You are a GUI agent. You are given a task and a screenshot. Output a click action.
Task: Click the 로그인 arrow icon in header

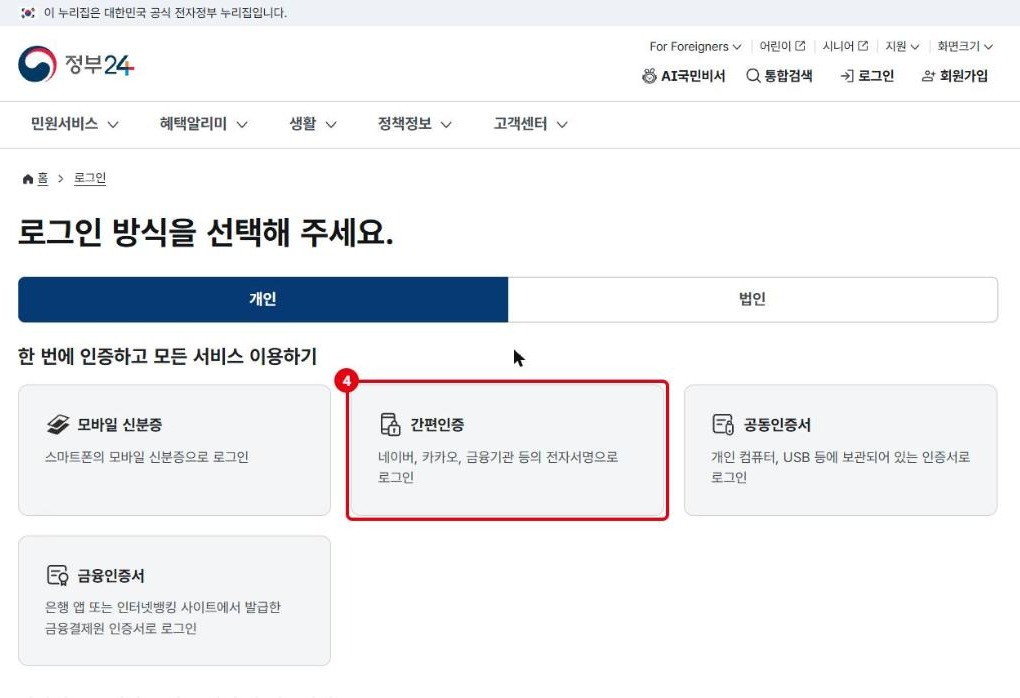847,76
